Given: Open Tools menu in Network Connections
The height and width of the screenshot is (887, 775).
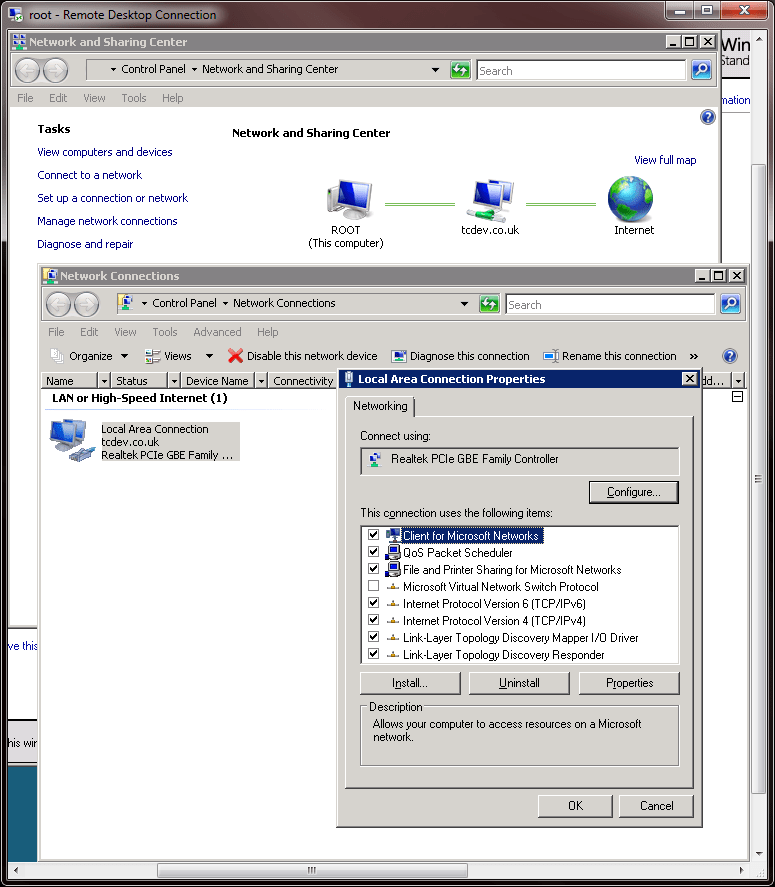Looking at the screenshot, I should click(165, 332).
